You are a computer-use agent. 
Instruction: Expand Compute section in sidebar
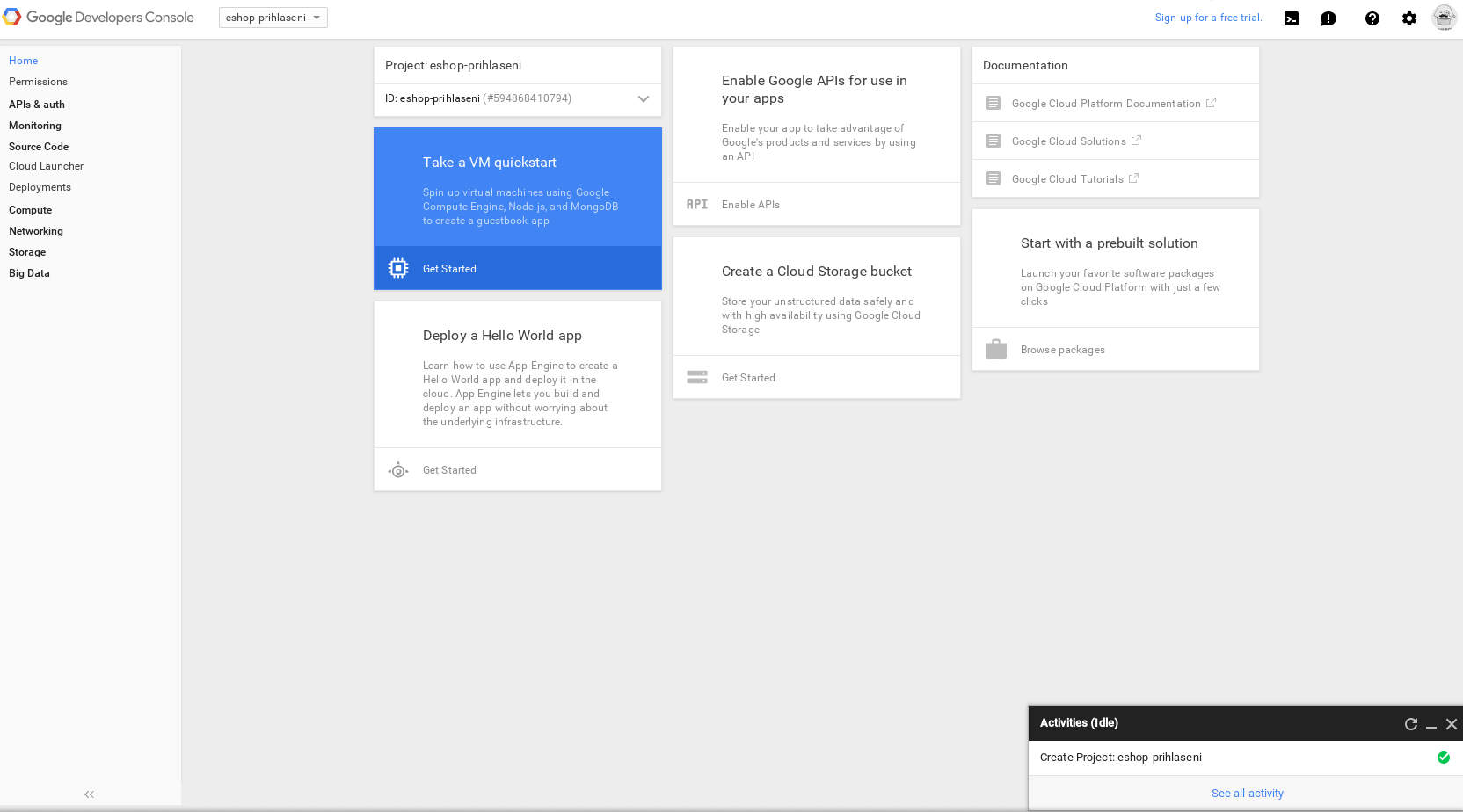31,210
